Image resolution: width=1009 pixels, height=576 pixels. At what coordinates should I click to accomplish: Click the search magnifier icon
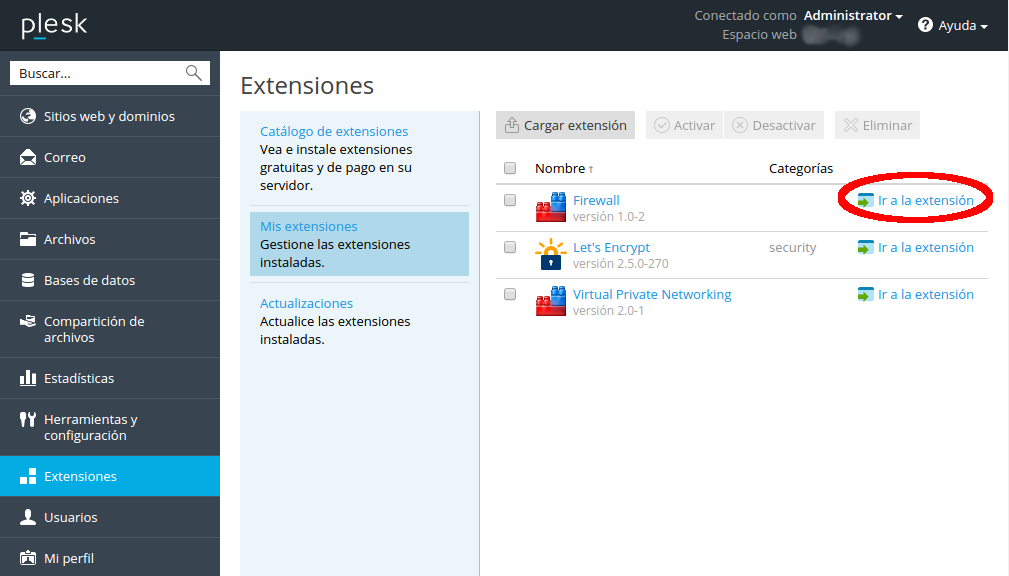[x=194, y=73]
